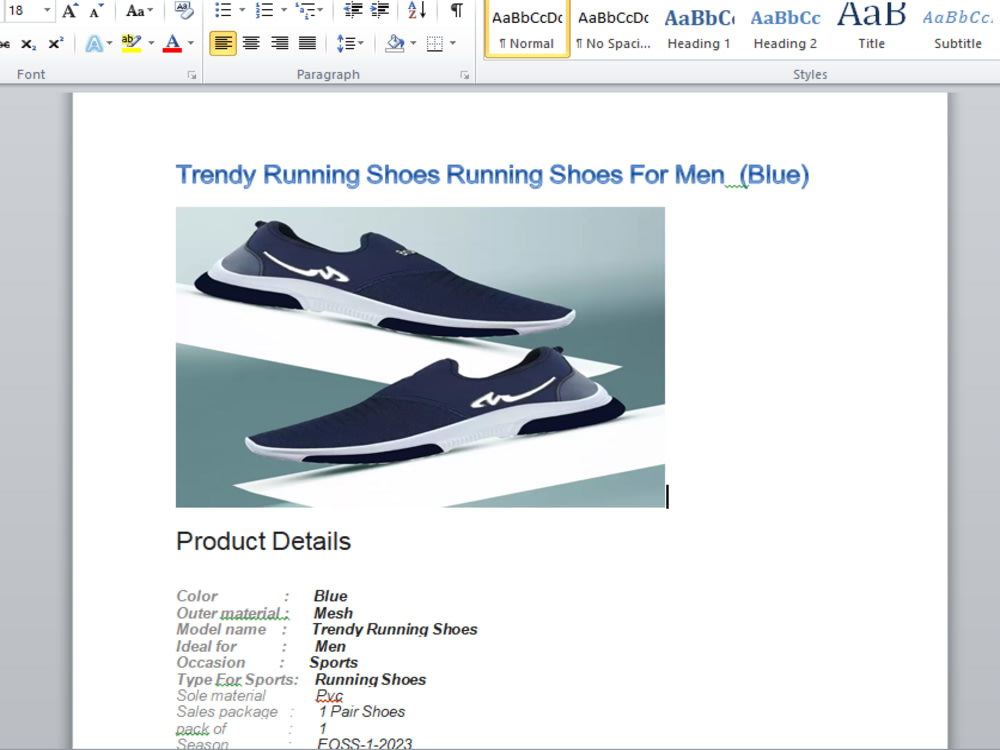Click the Grow Font icon
This screenshot has height=750, width=1000.
point(70,10)
